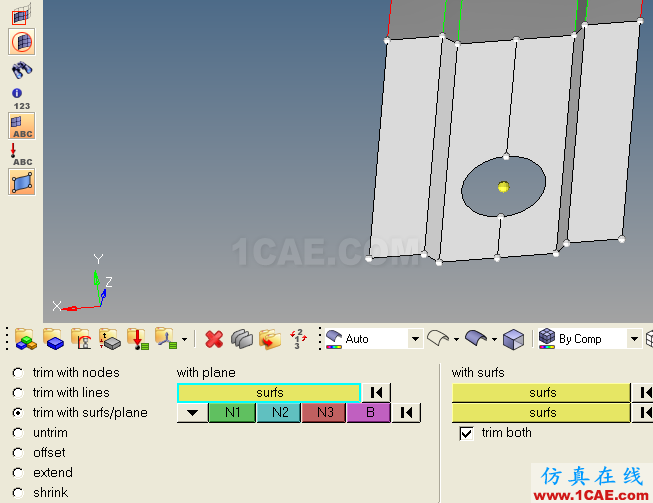Click the lower surfs selector under with surfs

click(x=541, y=413)
